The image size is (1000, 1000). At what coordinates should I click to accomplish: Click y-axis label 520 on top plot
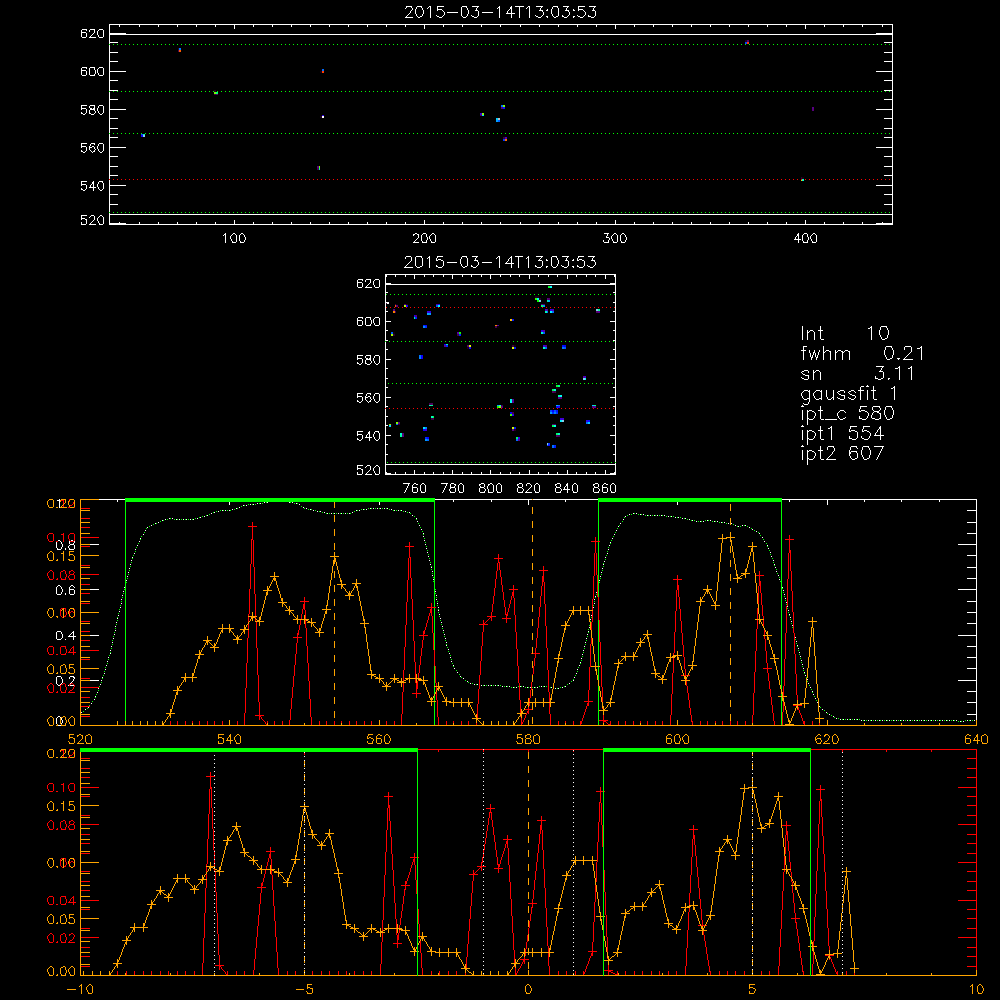(x=92, y=220)
